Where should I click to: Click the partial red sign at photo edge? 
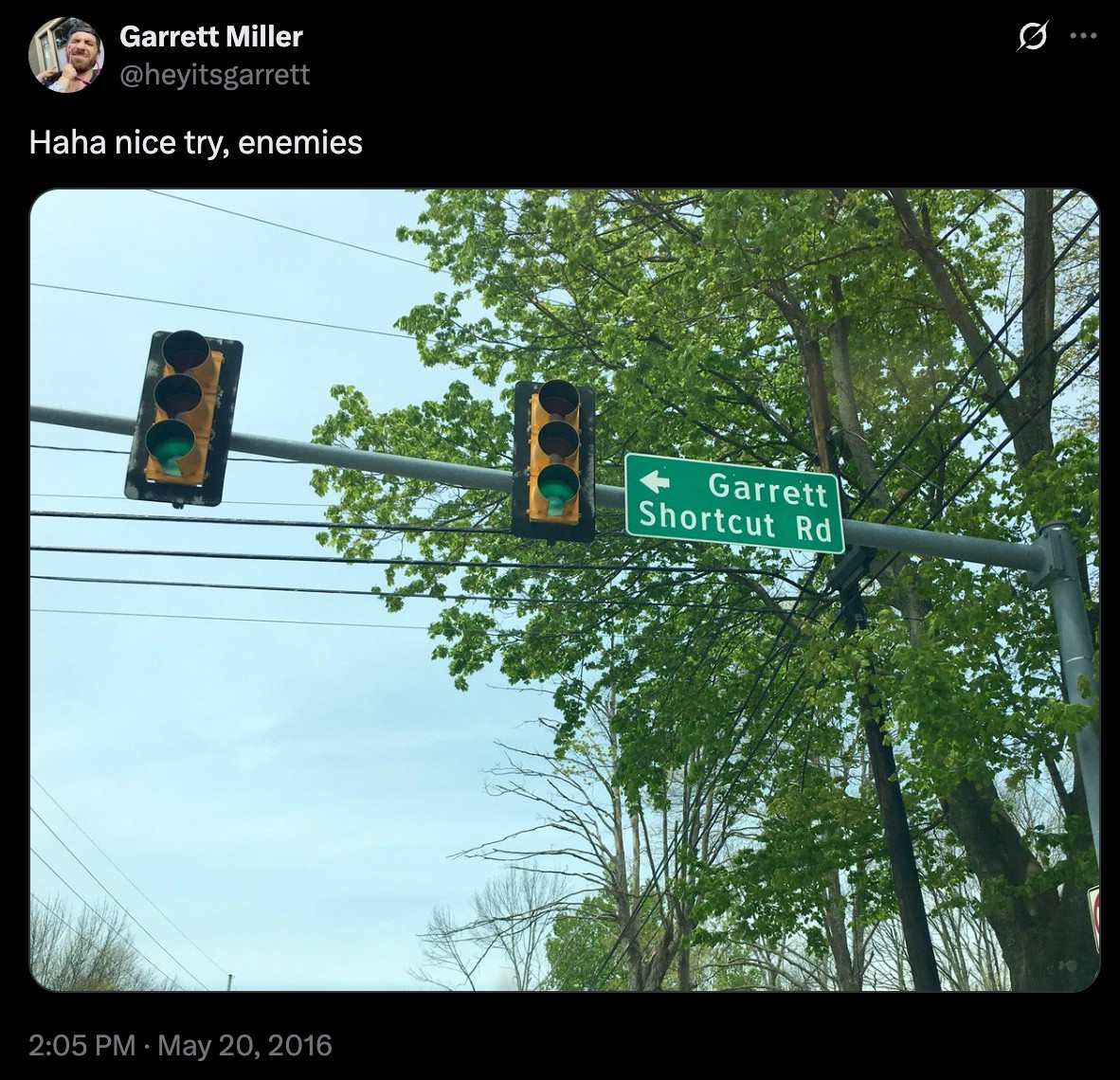tap(1093, 919)
